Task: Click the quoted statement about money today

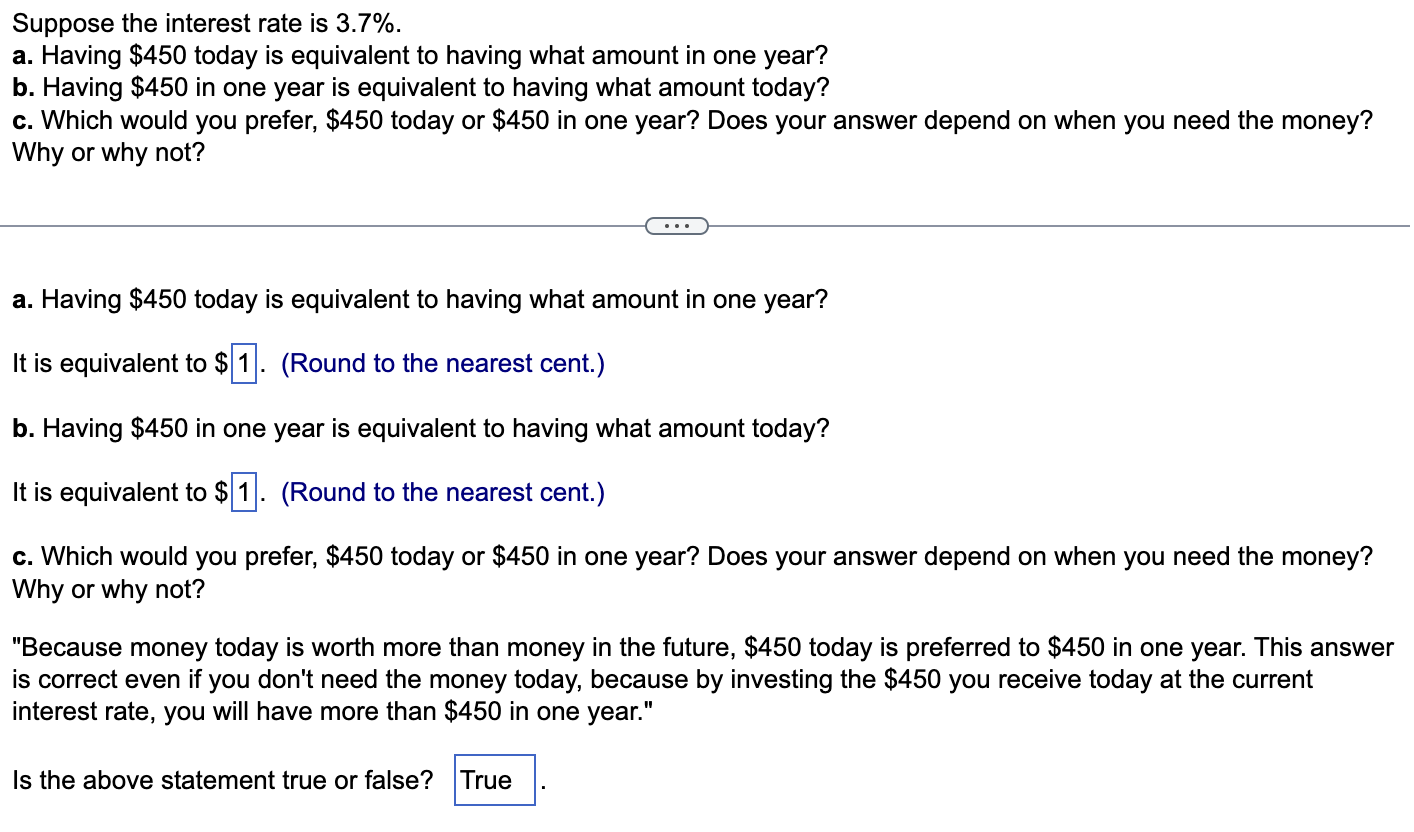Action: coord(700,679)
